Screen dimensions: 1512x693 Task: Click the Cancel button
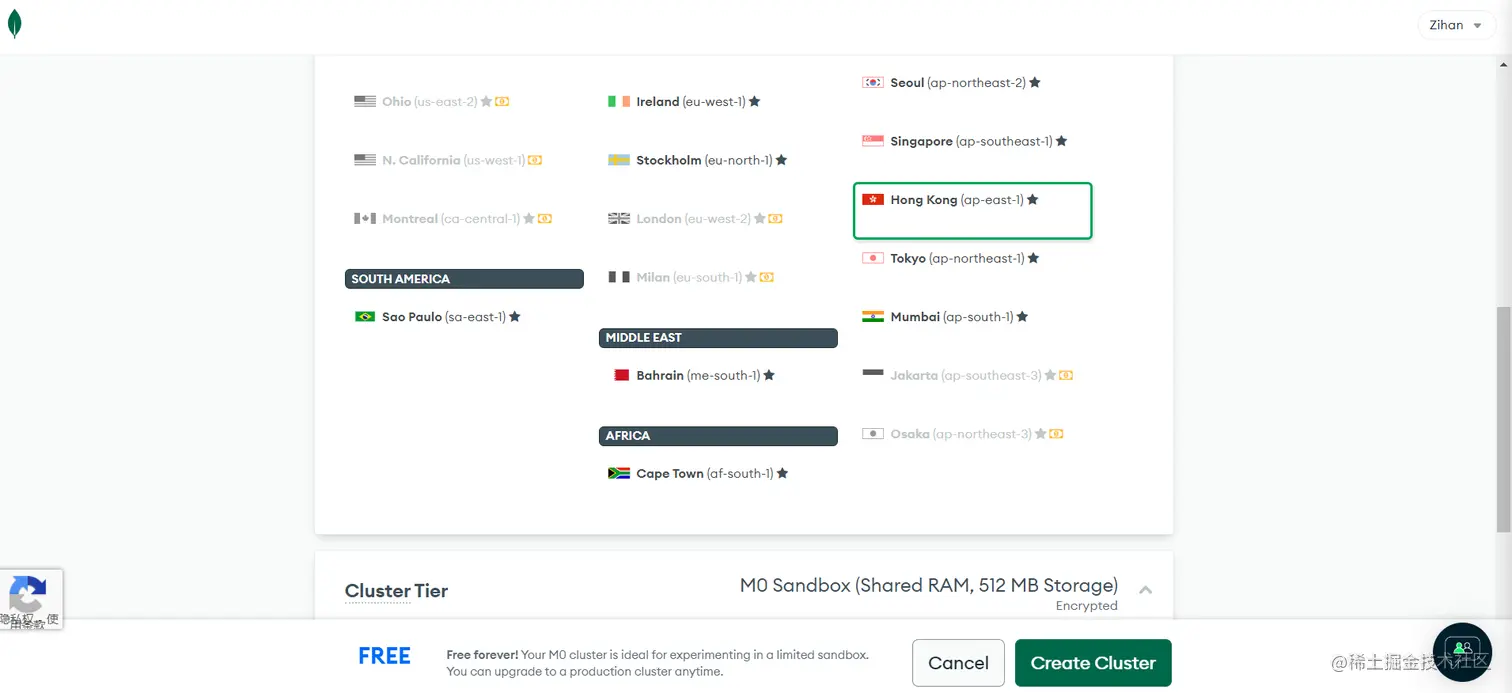pos(958,663)
